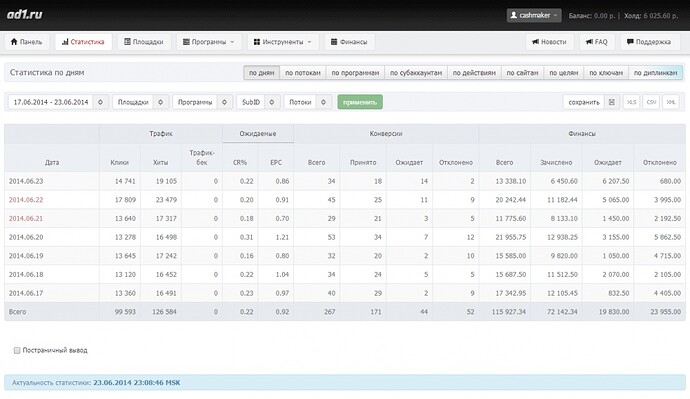Go to the Панель home tab
Screen dimensions: 690x399
click(x=27, y=42)
